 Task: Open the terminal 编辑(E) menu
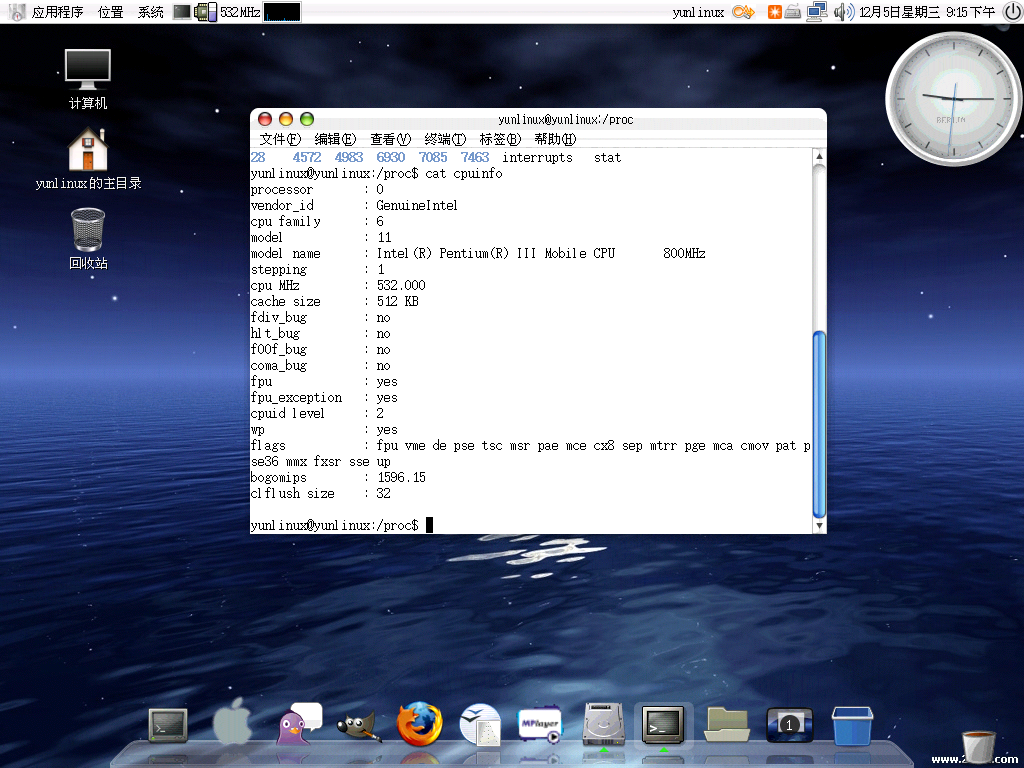tap(335, 139)
